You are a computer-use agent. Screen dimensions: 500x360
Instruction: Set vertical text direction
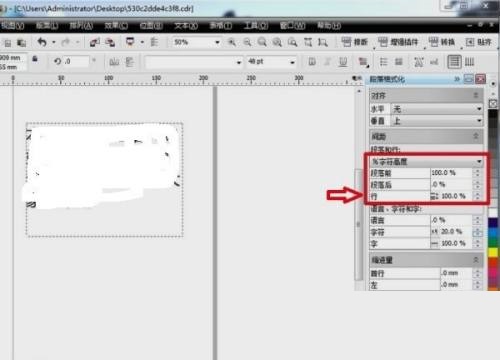(469, 62)
